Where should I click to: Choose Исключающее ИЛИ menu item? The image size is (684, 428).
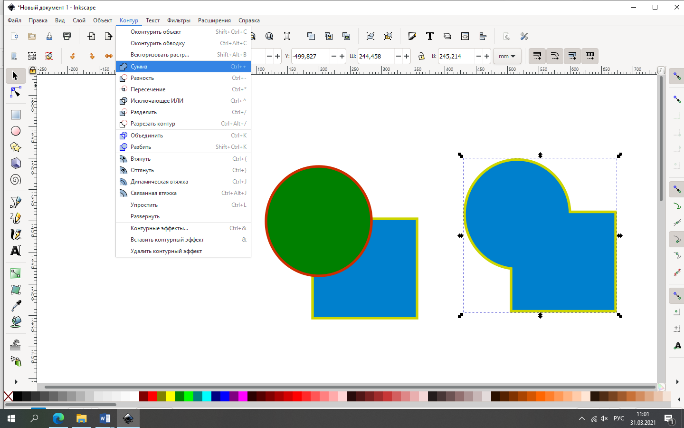[183, 101]
